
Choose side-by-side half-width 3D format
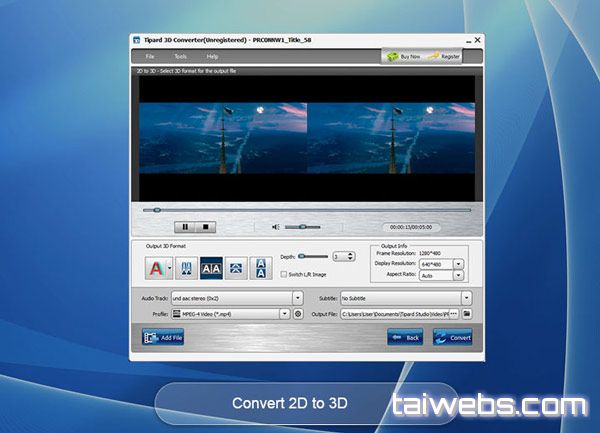(188, 267)
